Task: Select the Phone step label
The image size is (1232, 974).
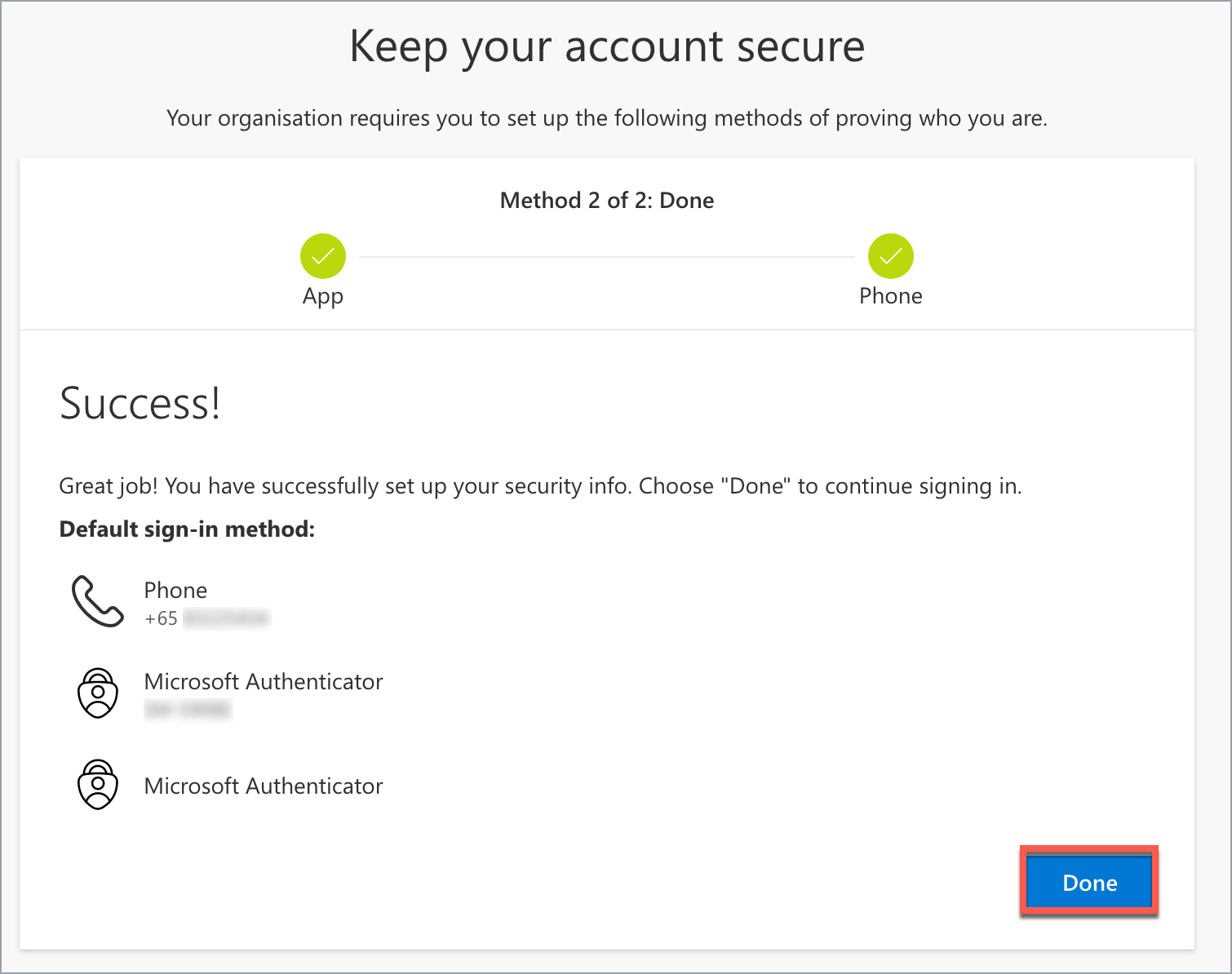Action: (891, 295)
